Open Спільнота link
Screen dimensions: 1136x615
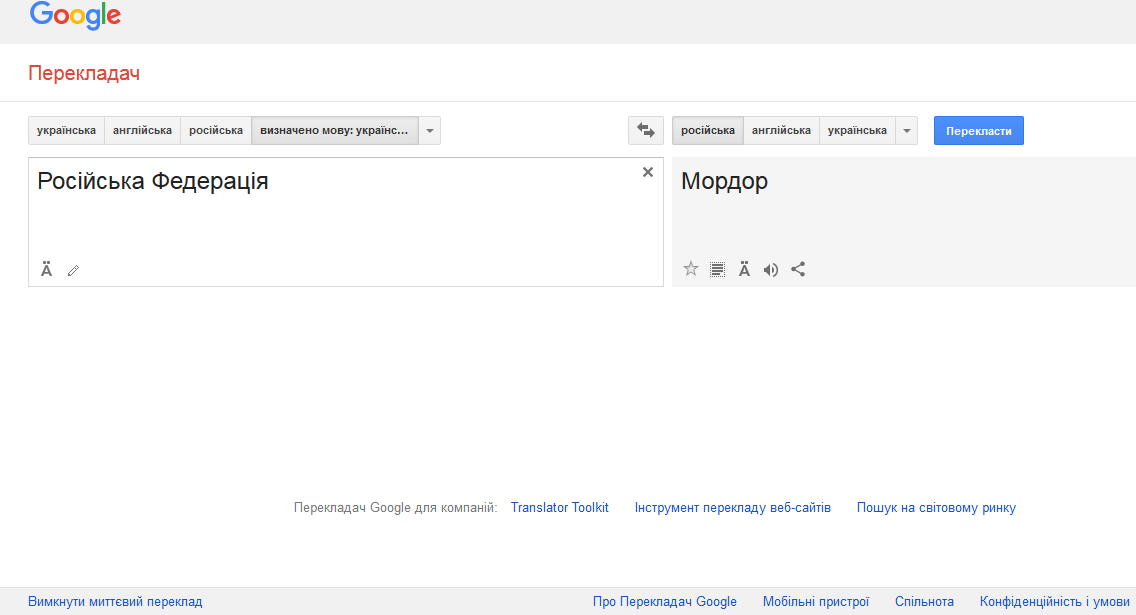tap(924, 601)
